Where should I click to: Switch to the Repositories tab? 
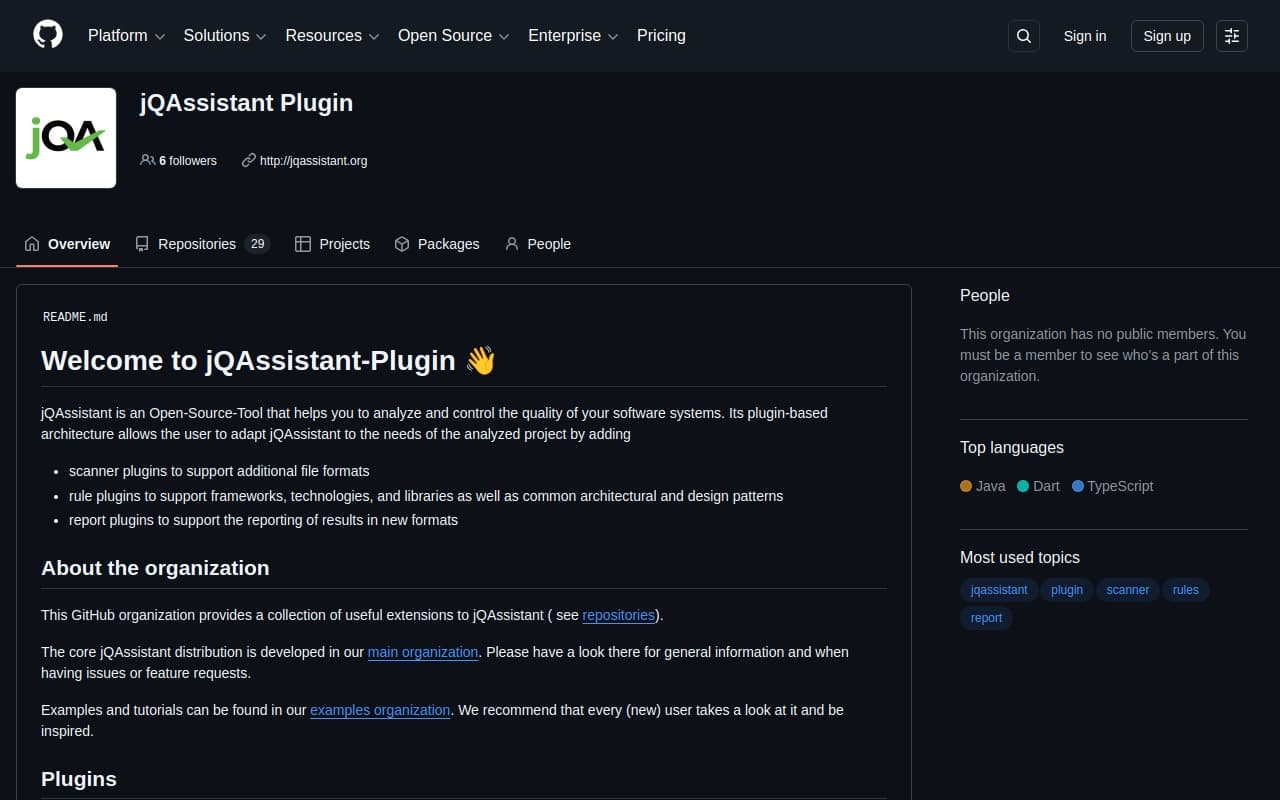point(198,243)
